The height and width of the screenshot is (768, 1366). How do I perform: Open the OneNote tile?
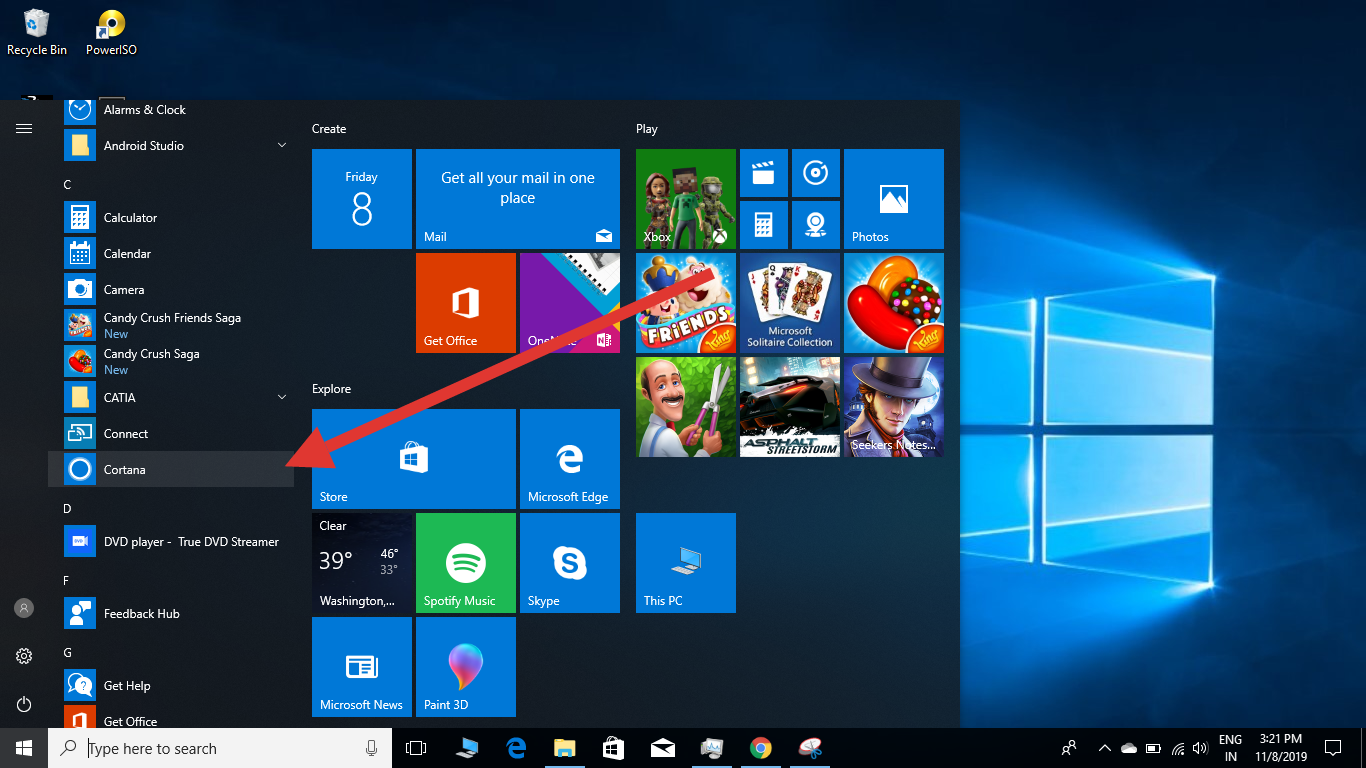(x=570, y=303)
